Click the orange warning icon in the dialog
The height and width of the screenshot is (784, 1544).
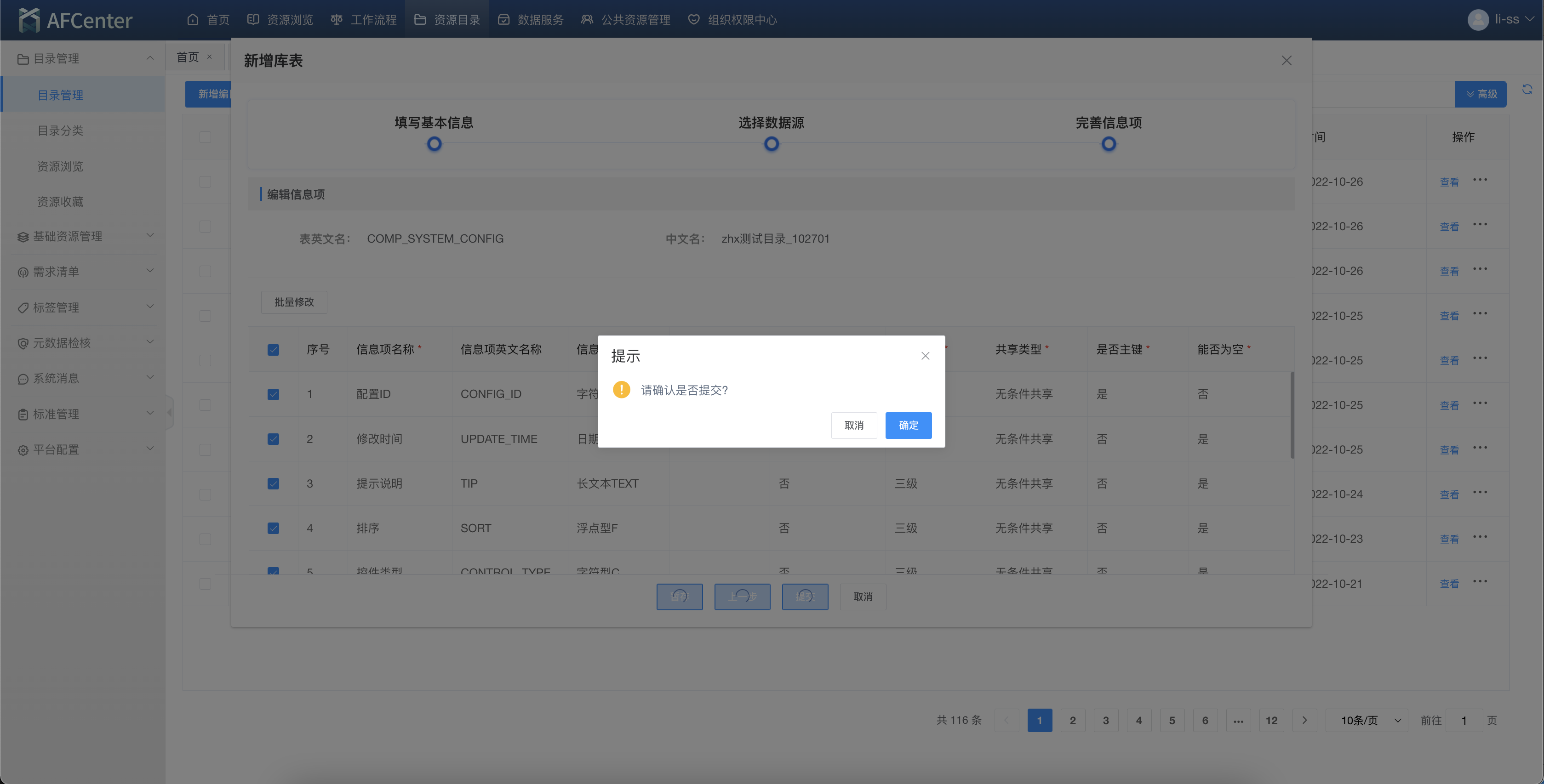pyautogui.click(x=622, y=390)
